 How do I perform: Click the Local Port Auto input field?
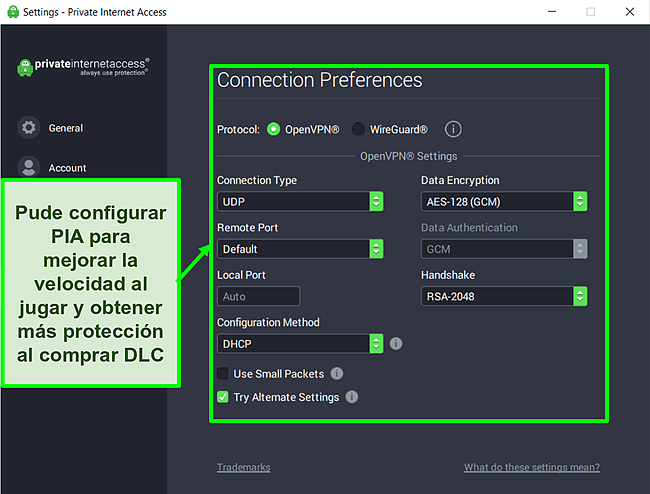(259, 296)
